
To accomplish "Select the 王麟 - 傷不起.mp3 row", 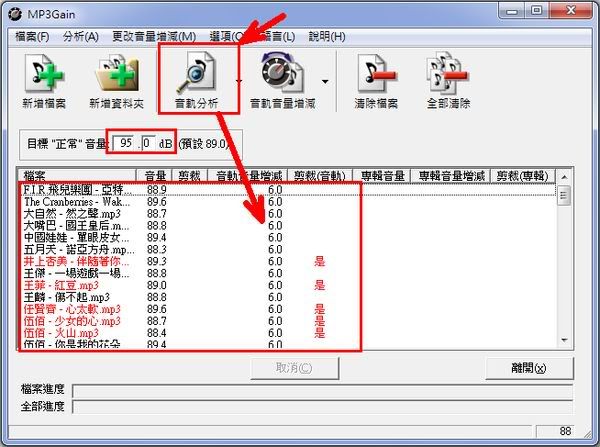I will 288,297.
